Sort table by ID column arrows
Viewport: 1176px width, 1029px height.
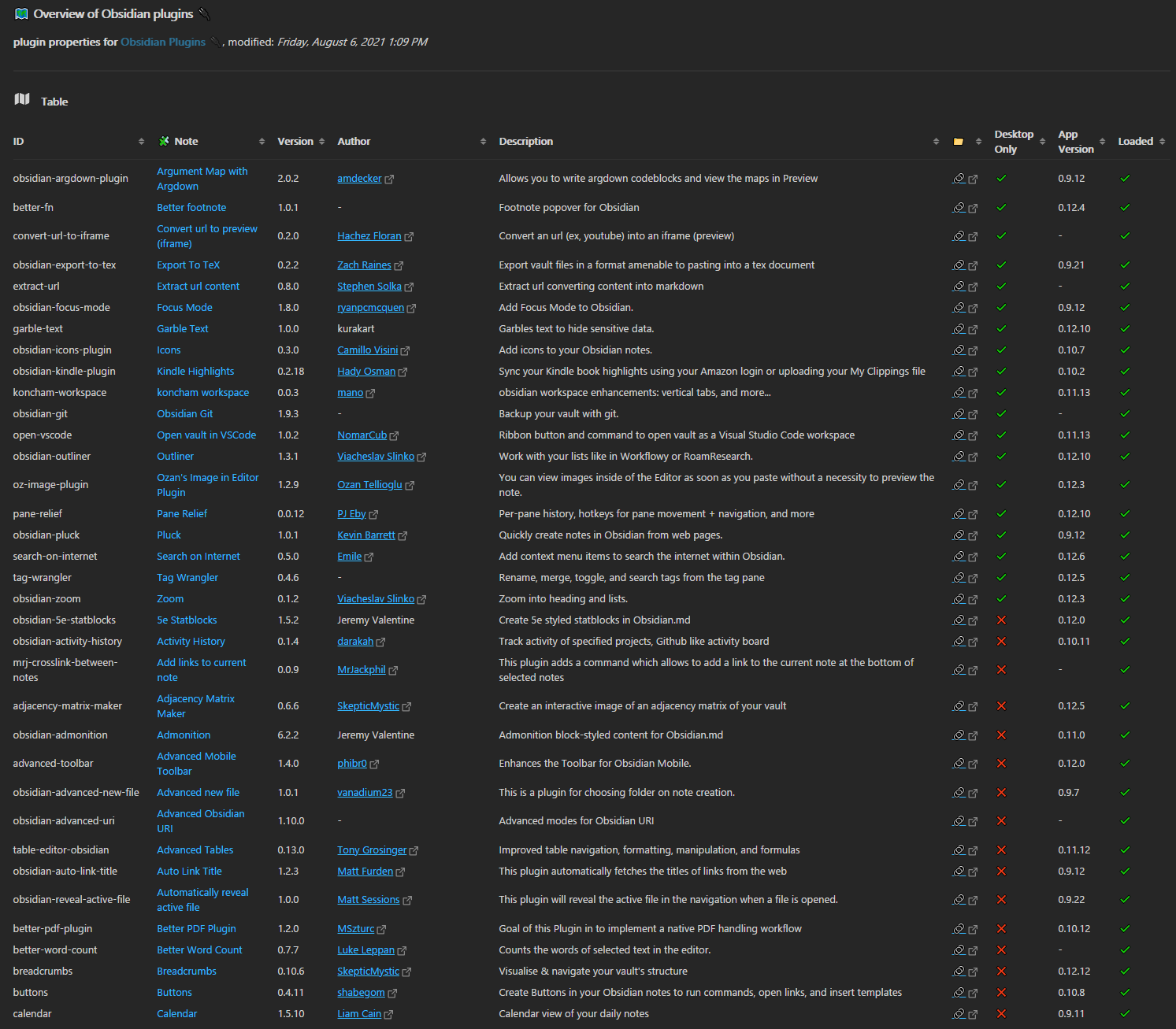[141, 142]
